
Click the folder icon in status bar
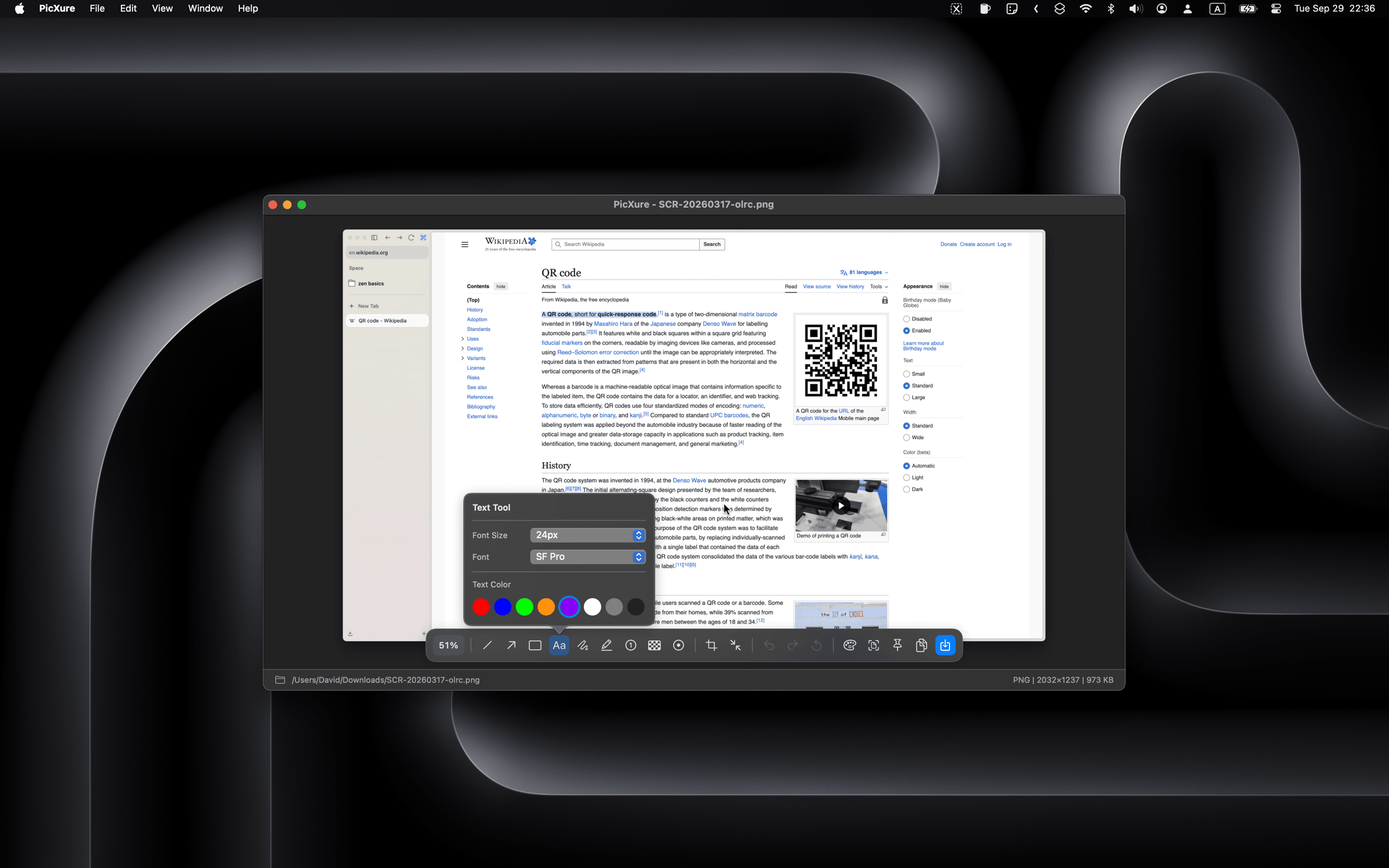click(280, 680)
